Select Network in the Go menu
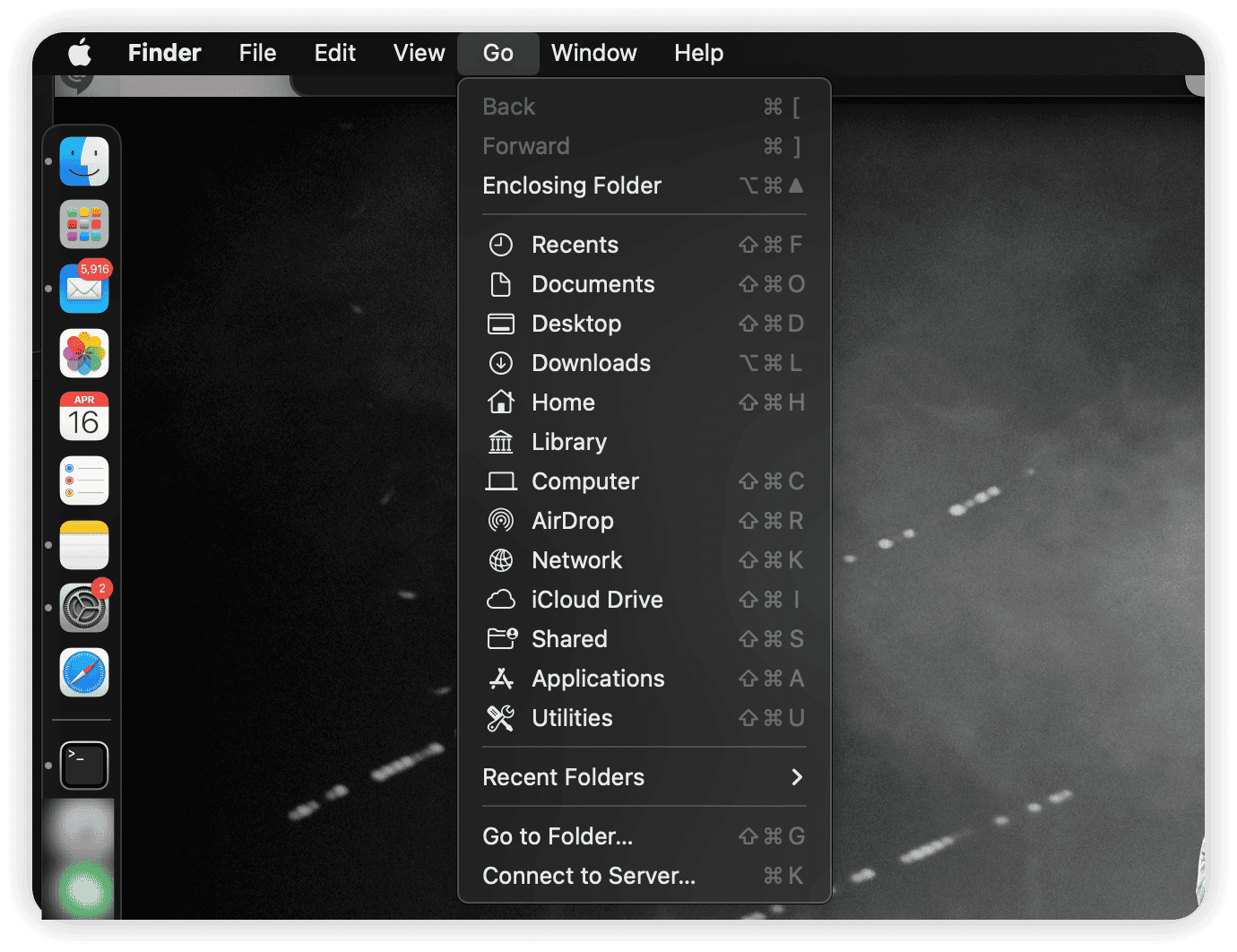The height and width of the screenshot is (952, 1237). click(644, 560)
